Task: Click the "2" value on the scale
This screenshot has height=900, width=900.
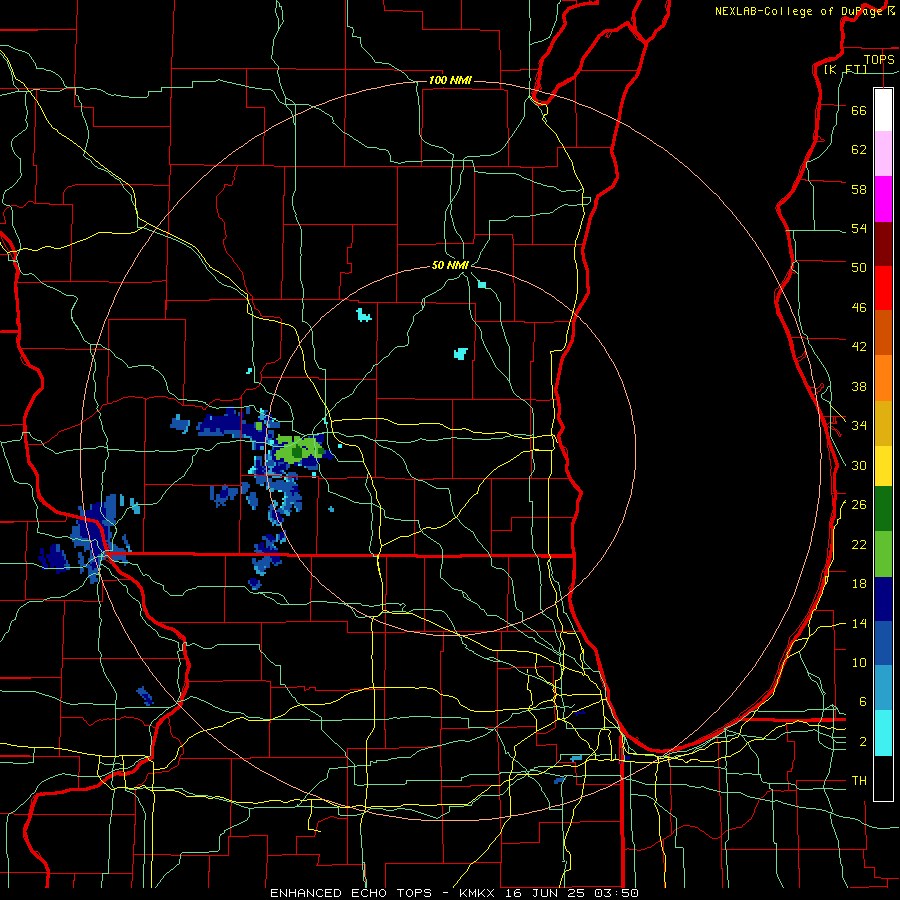Action: pos(863,742)
